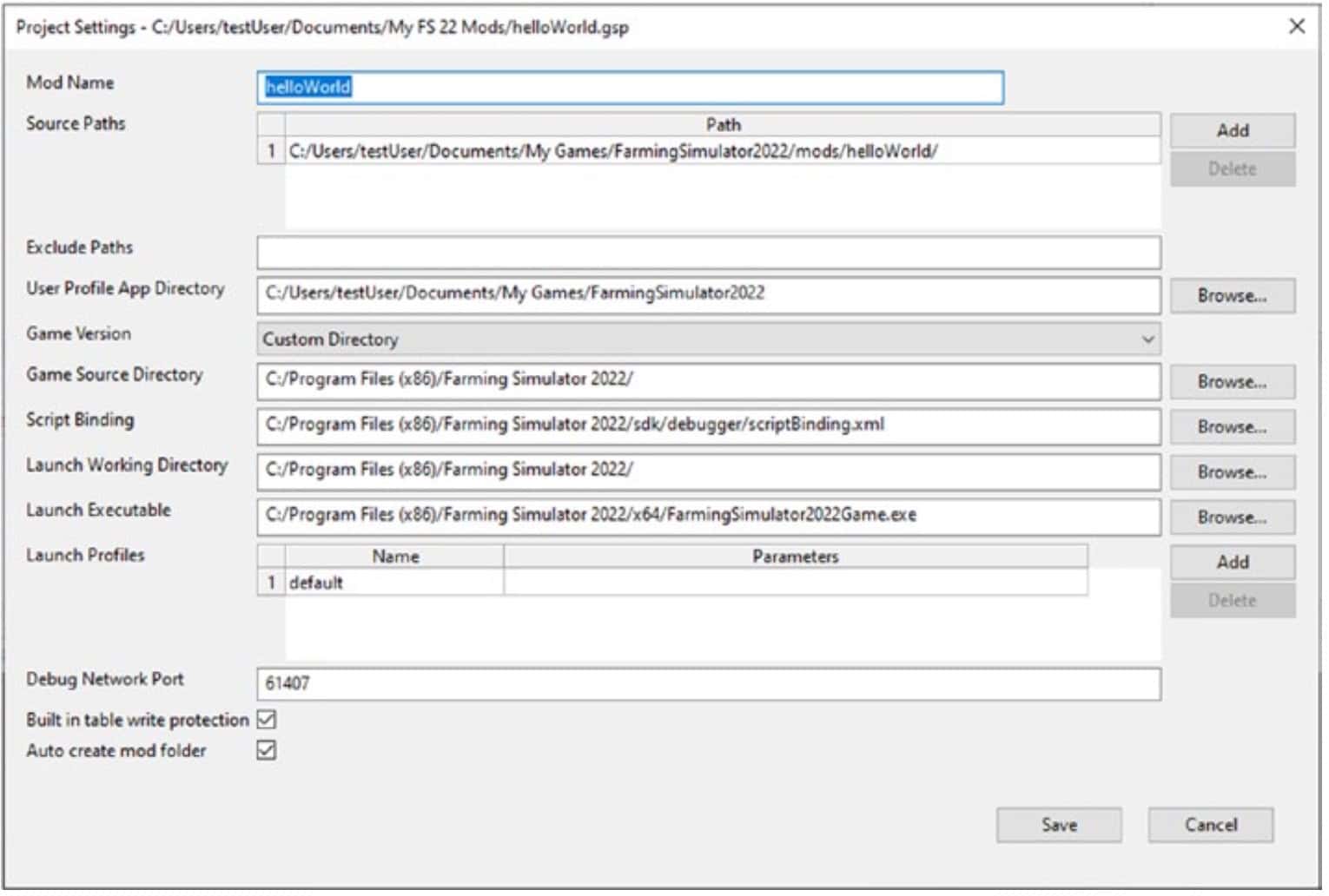Screen dimensions: 1329x896
Task: Browse for Launch Working Directory
Action: coord(1232,471)
